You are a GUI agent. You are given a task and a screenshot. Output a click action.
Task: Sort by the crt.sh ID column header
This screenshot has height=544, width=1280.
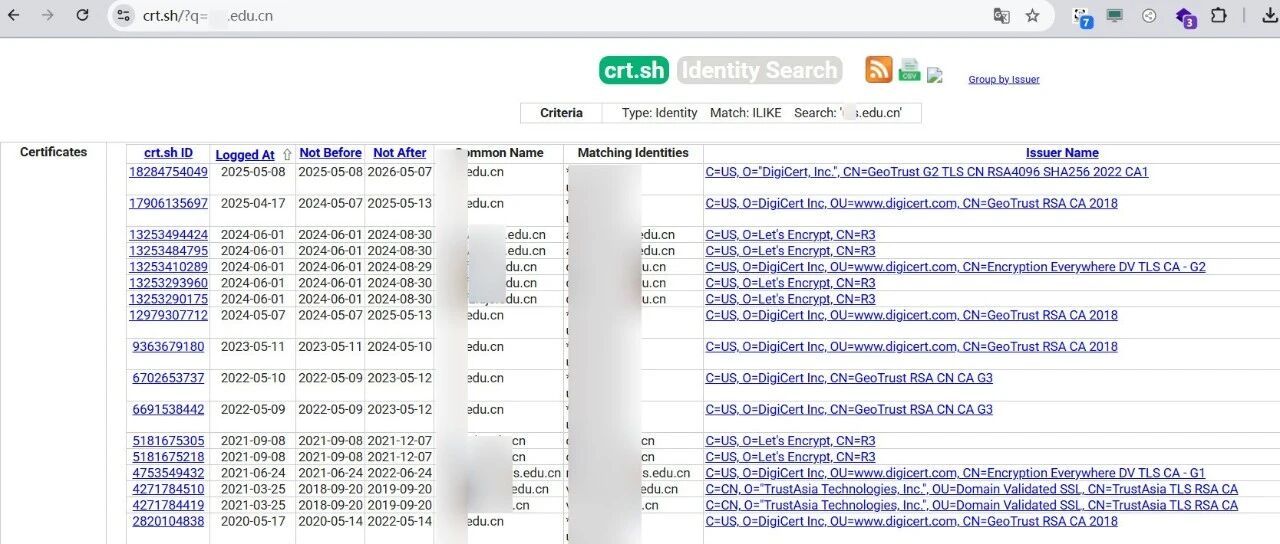pos(168,153)
